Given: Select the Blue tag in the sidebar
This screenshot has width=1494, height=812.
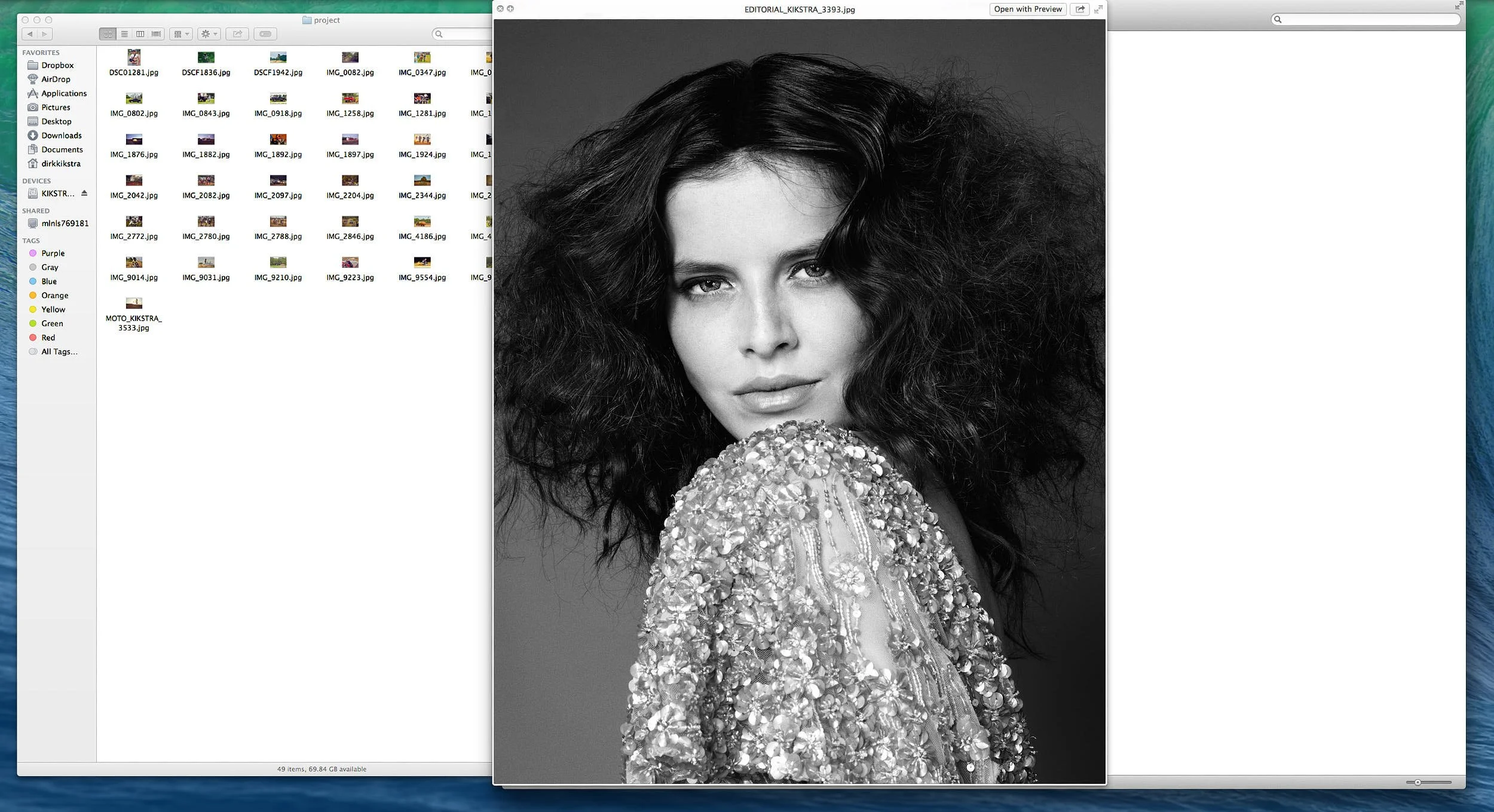Looking at the screenshot, I should 49,281.
